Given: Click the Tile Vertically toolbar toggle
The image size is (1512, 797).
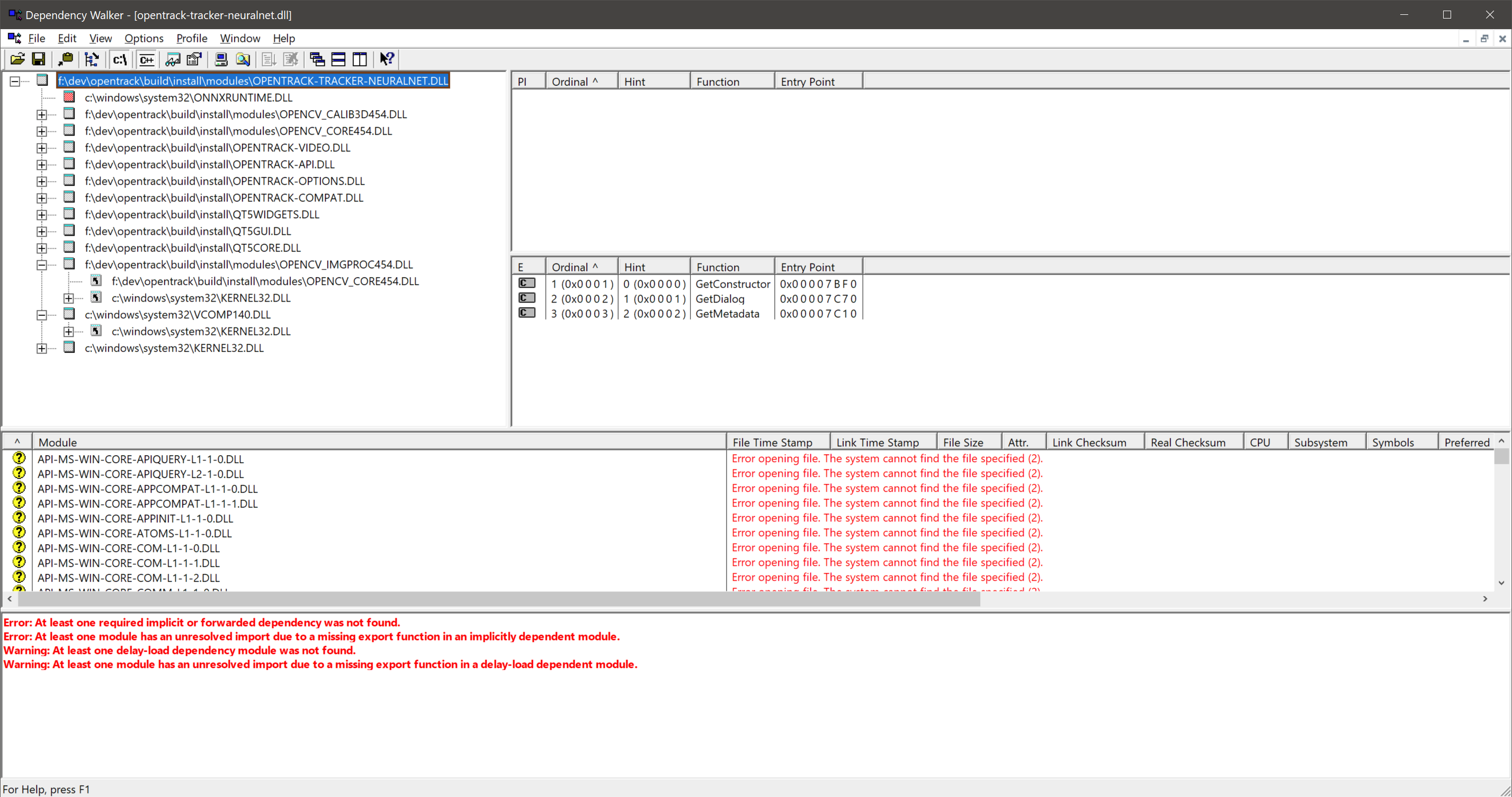Looking at the screenshot, I should (x=359, y=59).
